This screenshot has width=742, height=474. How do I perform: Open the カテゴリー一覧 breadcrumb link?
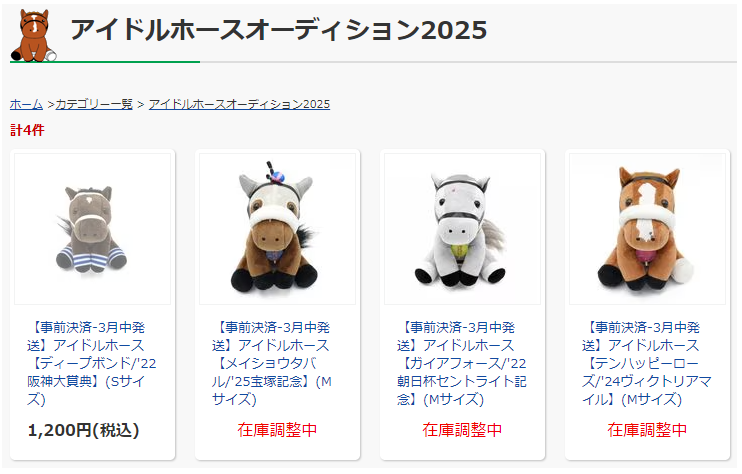pyautogui.click(x=94, y=104)
